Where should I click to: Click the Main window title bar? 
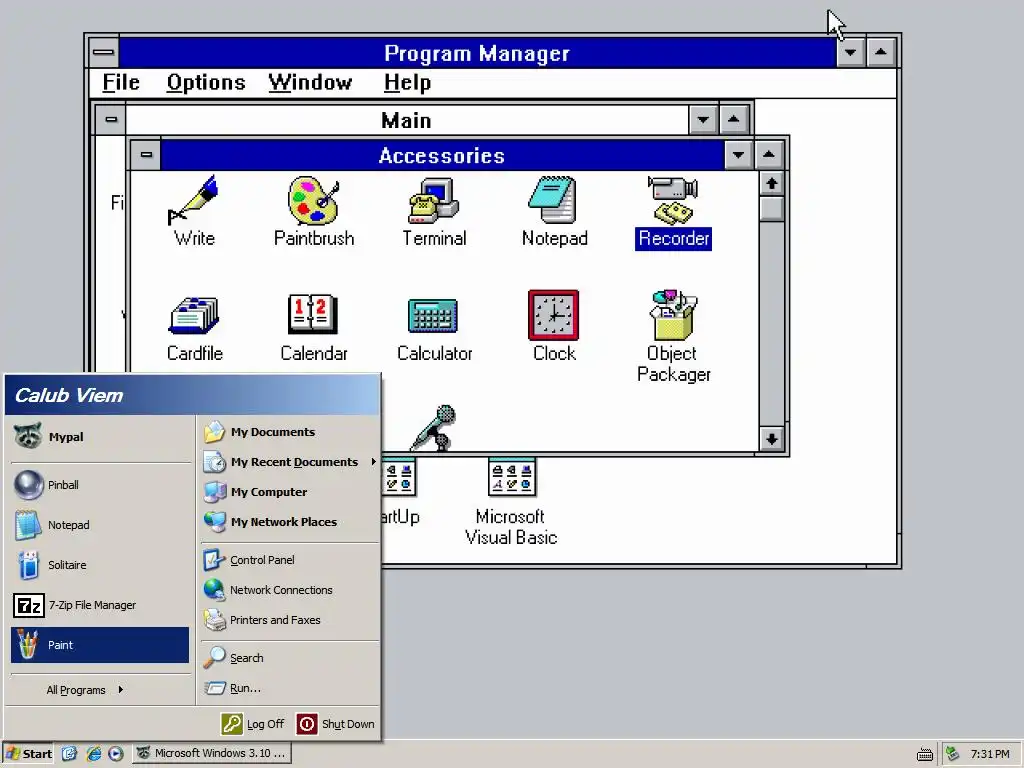407,120
